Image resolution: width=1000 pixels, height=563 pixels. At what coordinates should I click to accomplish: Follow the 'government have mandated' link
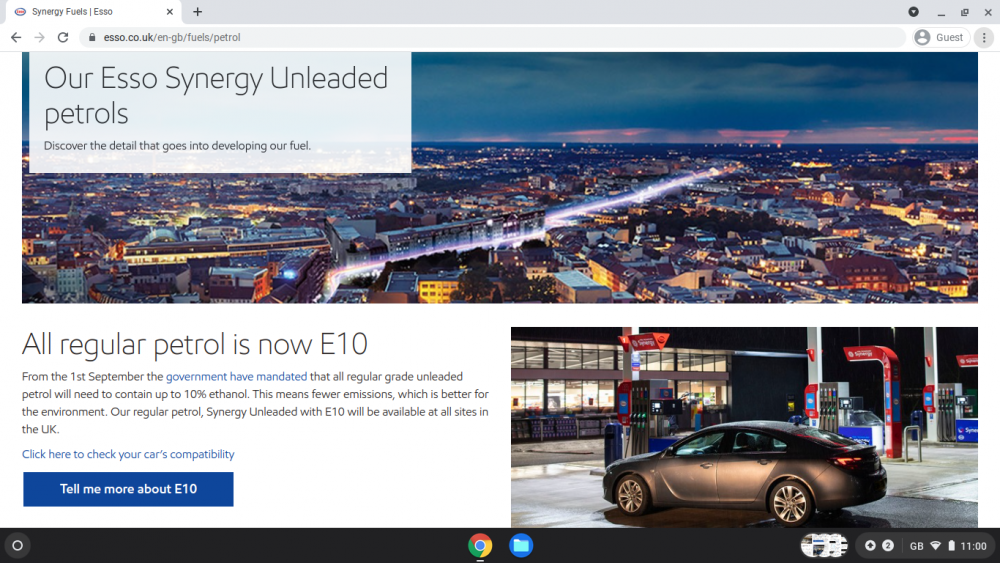236,377
